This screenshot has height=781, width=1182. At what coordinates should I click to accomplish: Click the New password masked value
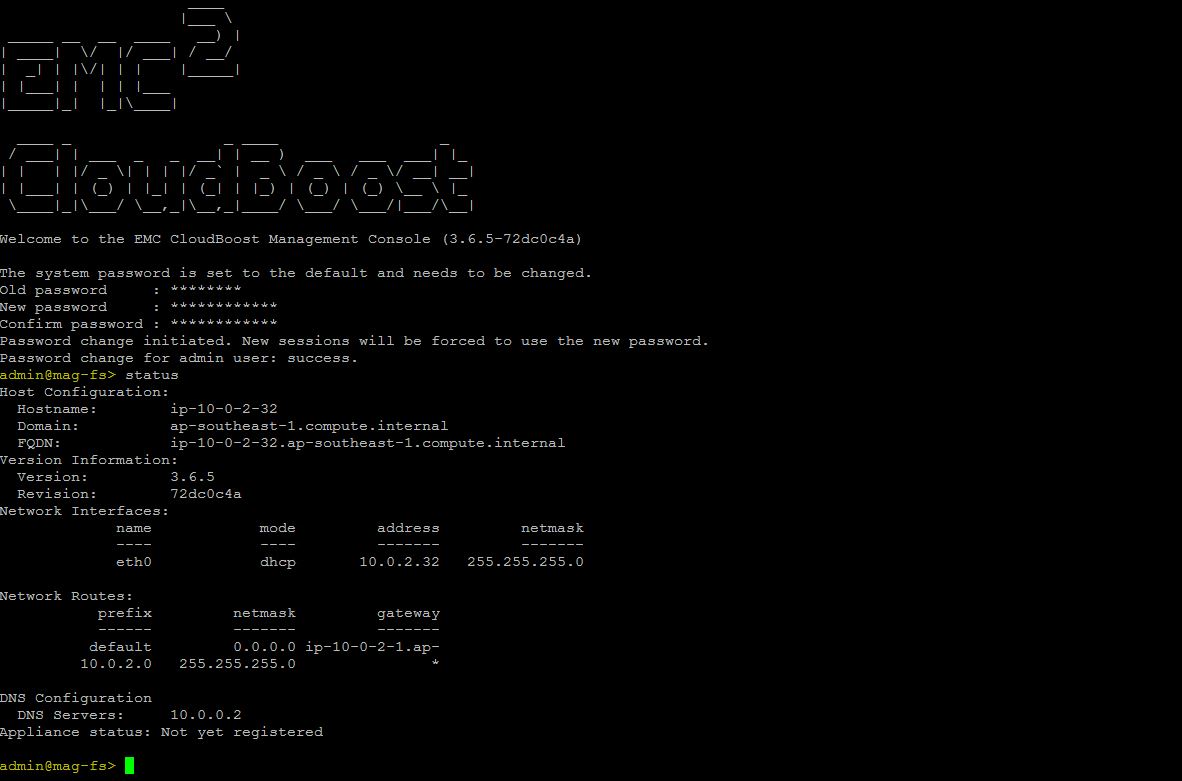point(223,307)
